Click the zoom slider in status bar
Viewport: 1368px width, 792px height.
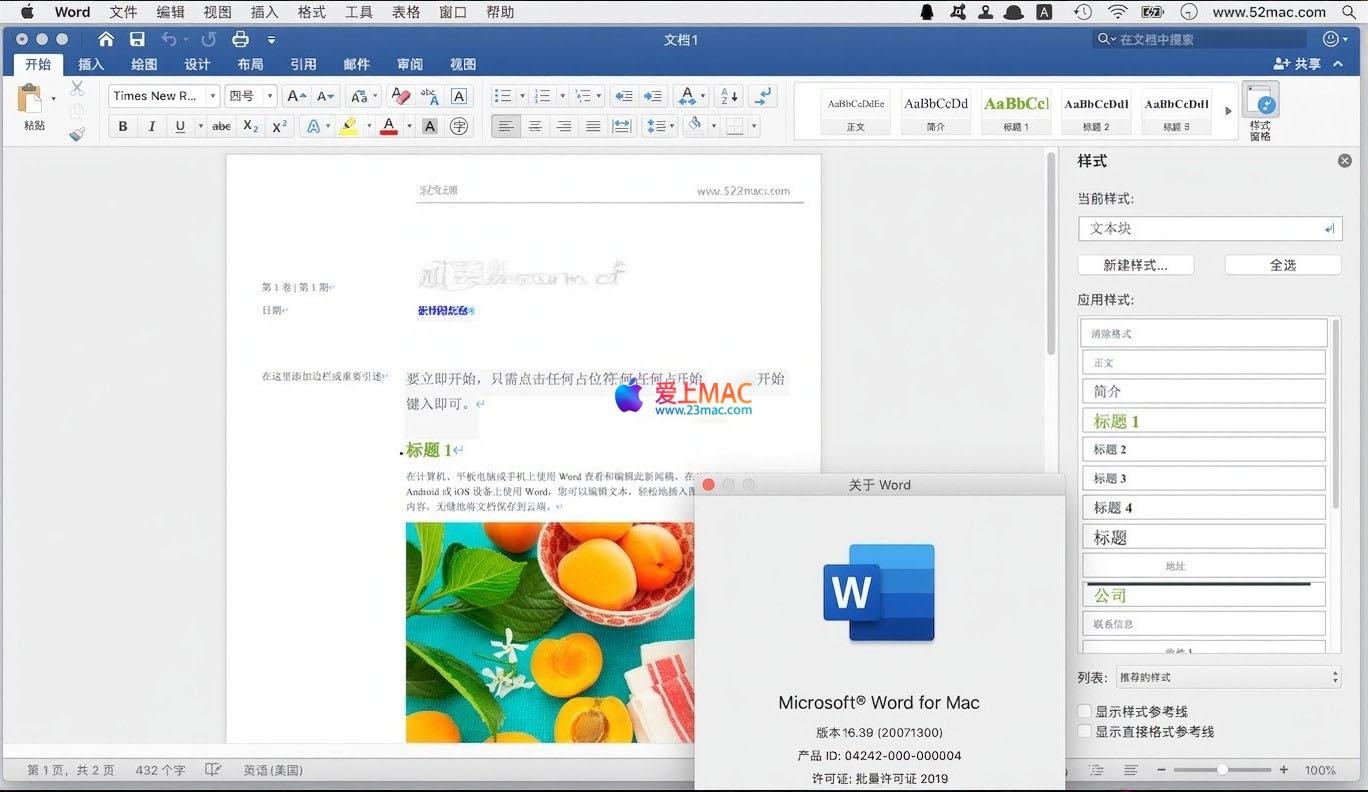pos(1222,770)
